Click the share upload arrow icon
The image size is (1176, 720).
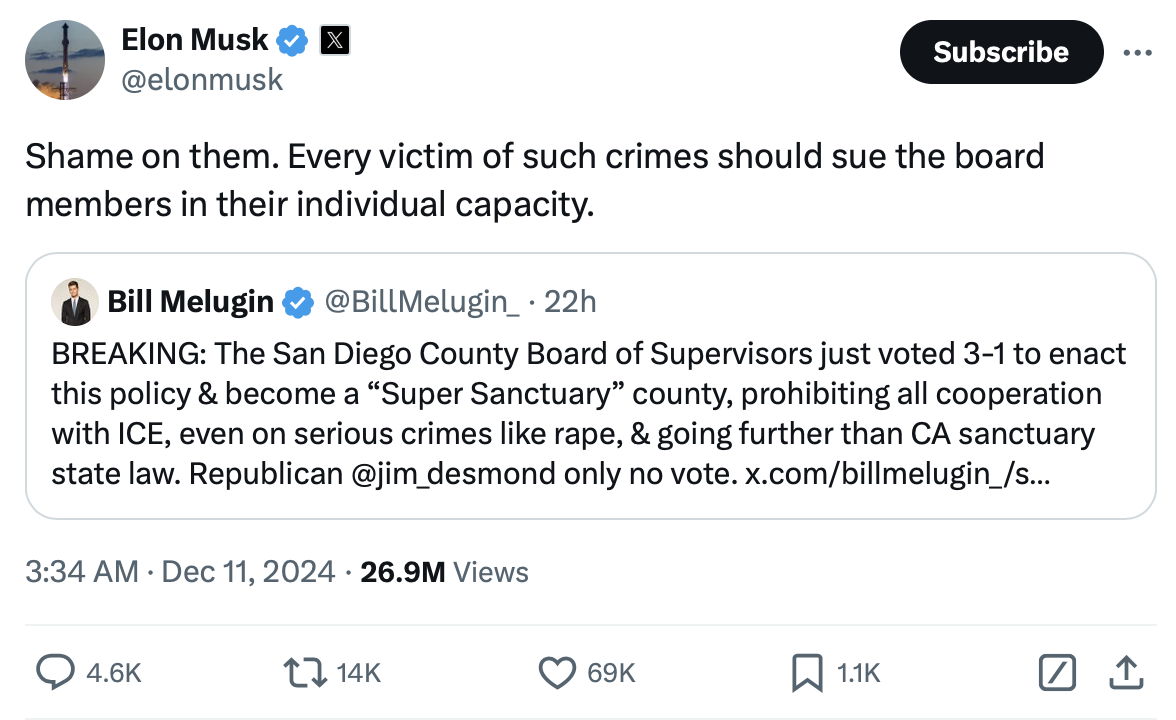1125,673
